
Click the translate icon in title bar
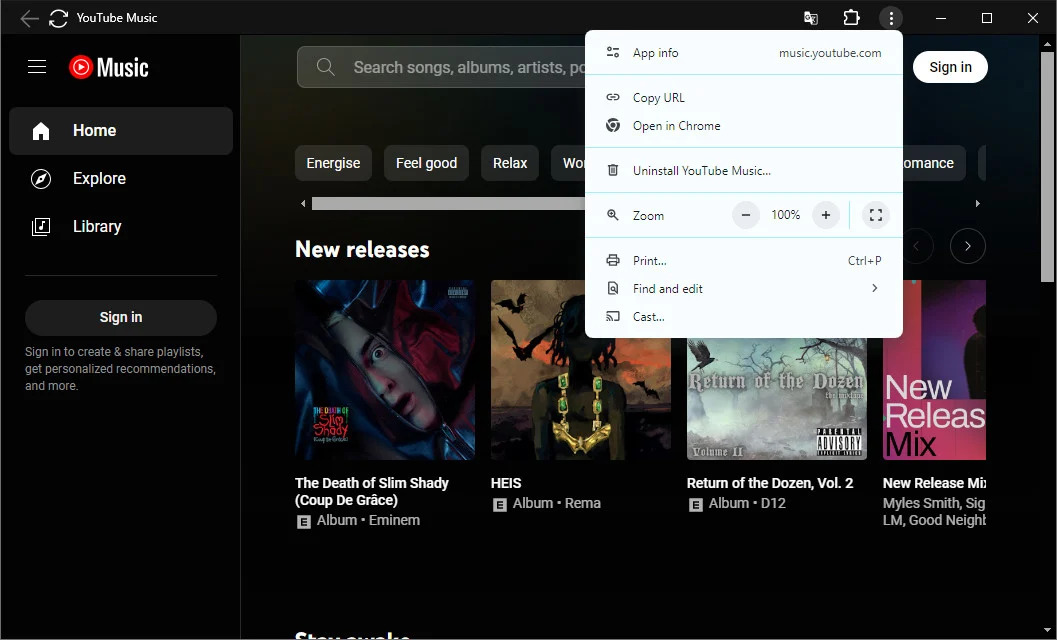tap(811, 18)
